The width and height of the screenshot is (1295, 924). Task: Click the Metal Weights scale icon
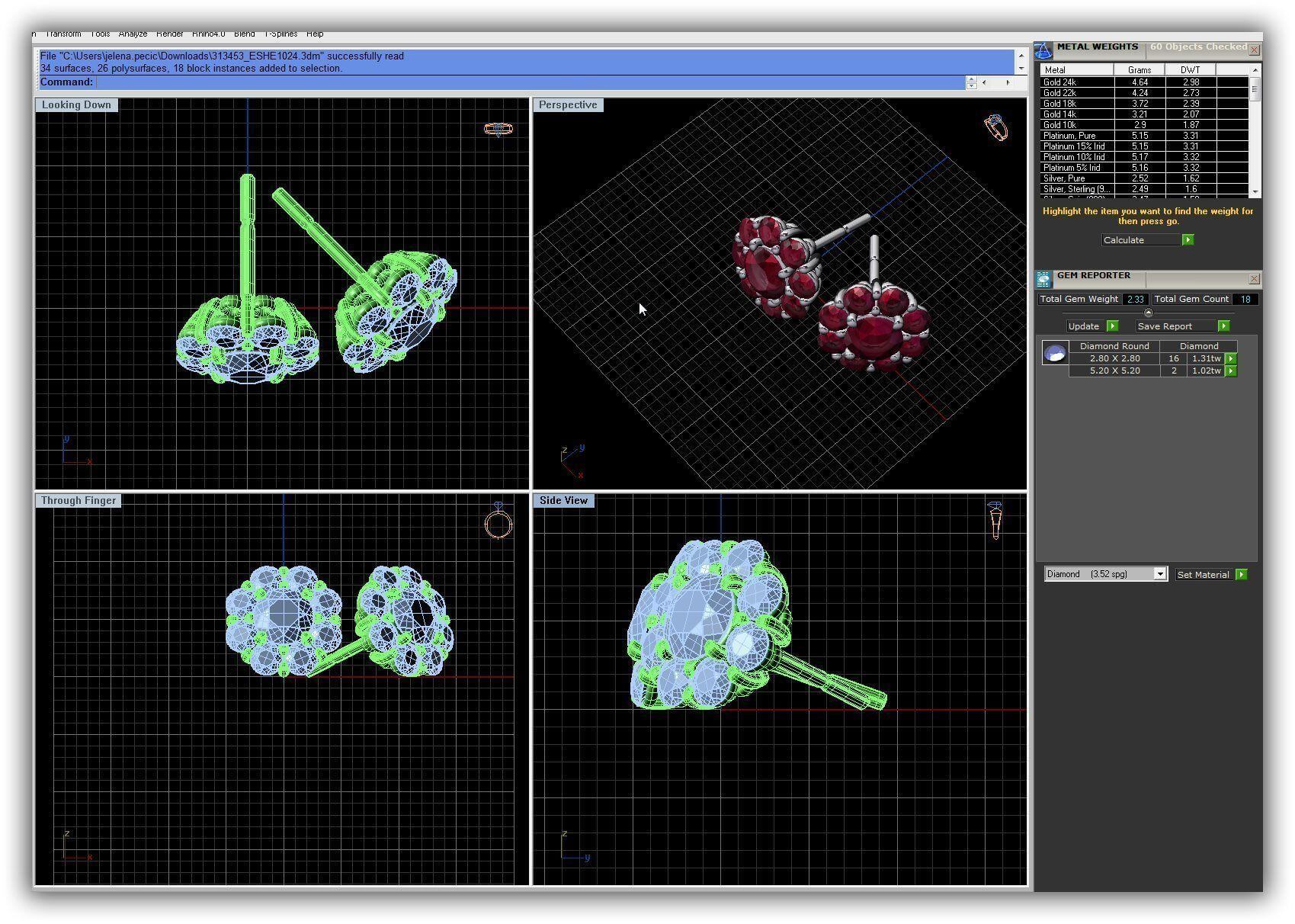[1043, 50]
